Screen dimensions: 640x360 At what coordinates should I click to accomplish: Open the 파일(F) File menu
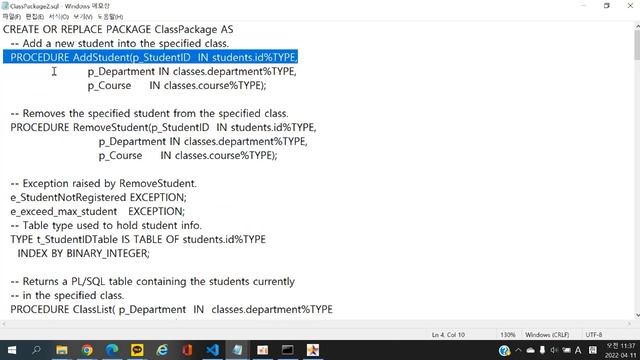click(11, 17)
